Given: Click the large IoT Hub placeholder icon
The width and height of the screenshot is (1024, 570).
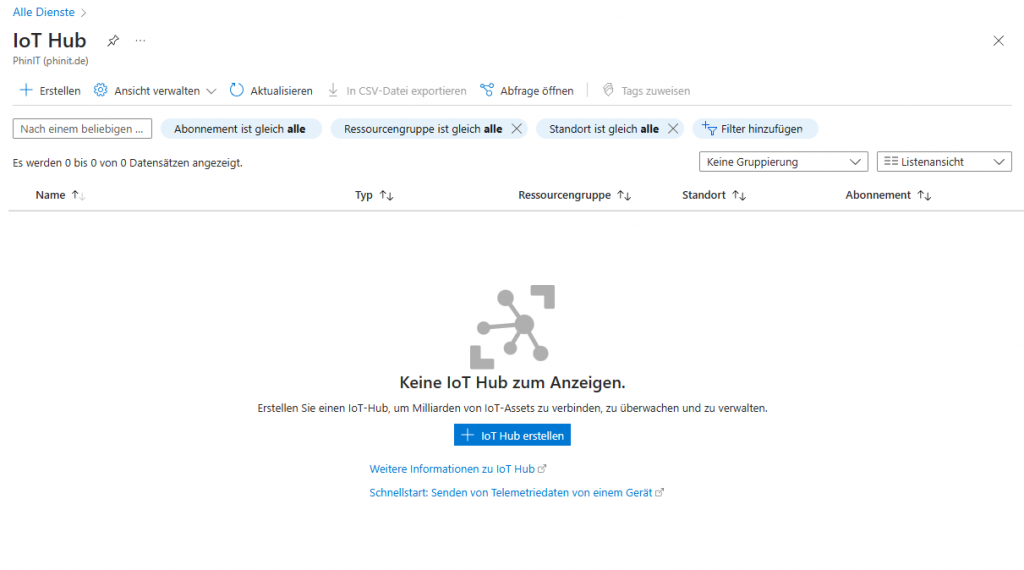Looking at the screenshot, I should (512, 326).
